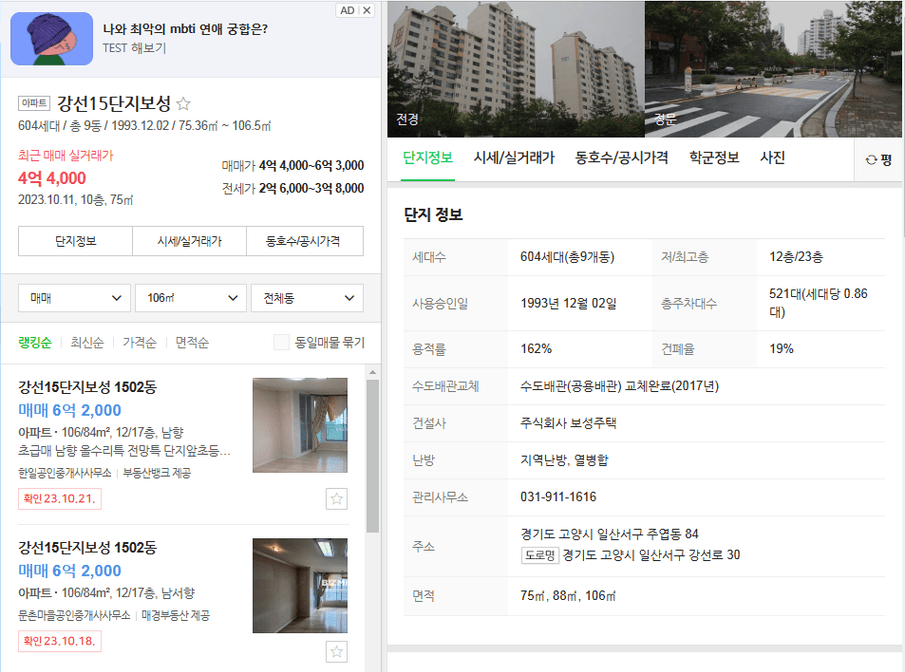Open the 전경 complex photo

pyautogui.click(x=516, y=69)
